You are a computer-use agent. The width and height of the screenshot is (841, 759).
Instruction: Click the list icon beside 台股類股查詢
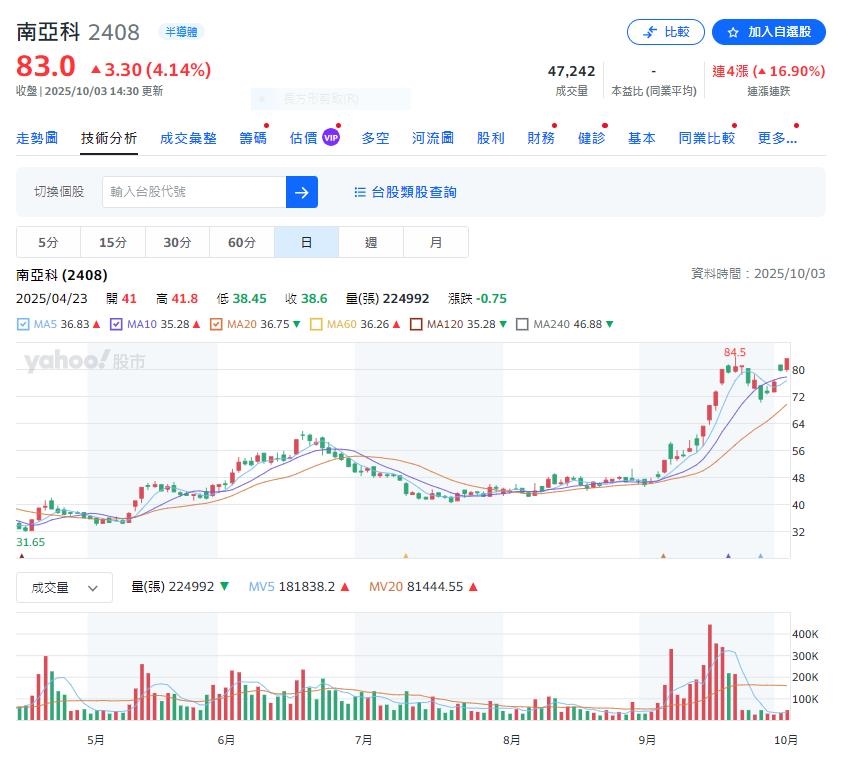point(359,191)
